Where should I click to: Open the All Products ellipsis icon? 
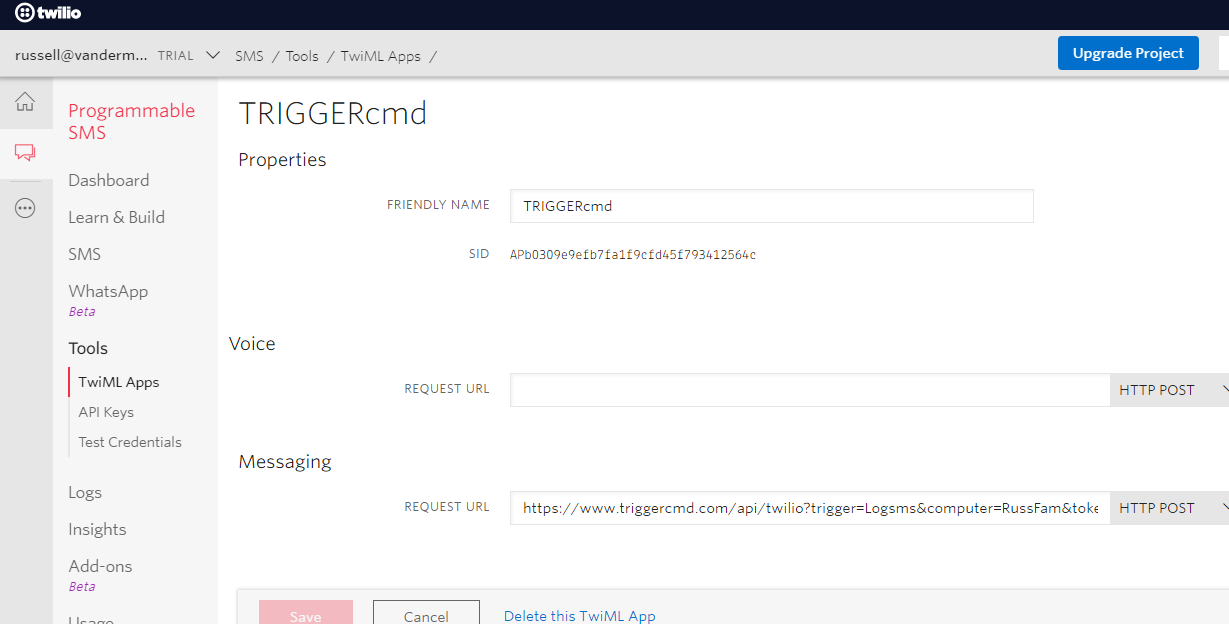pos(25,208)
